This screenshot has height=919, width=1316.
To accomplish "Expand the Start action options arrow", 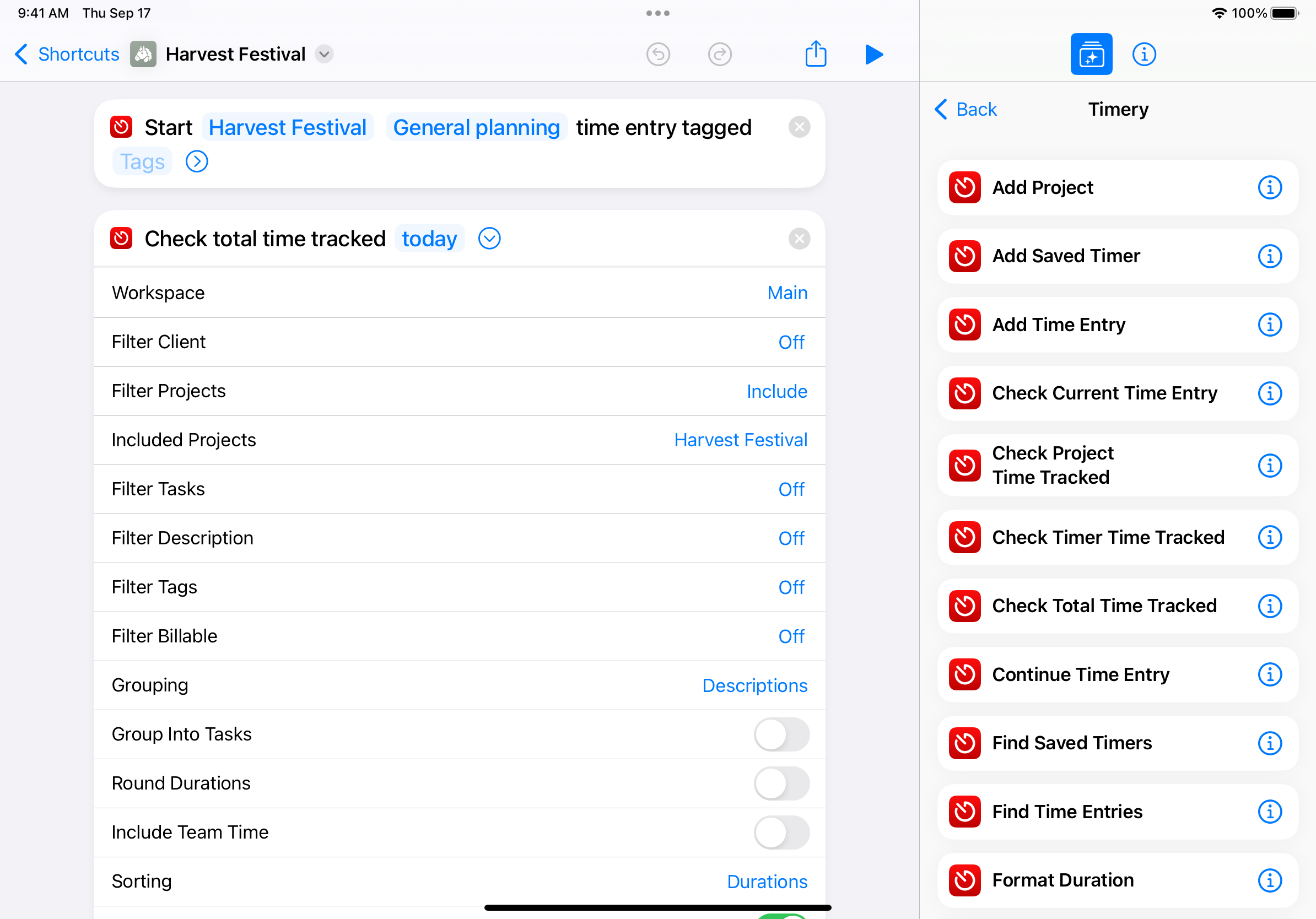I will tap(197, 161).
